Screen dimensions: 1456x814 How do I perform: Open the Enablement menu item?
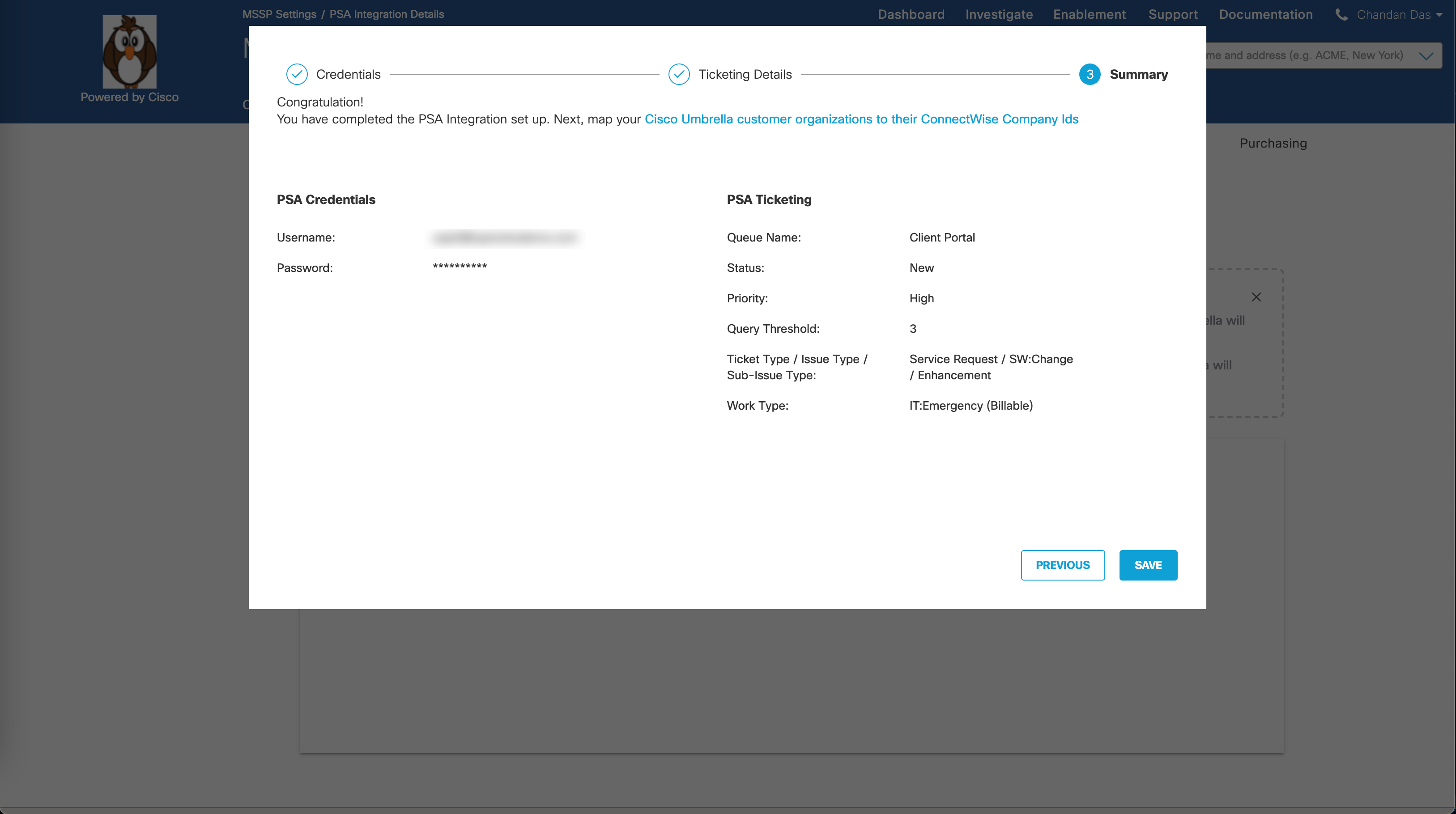(1089, 15)
